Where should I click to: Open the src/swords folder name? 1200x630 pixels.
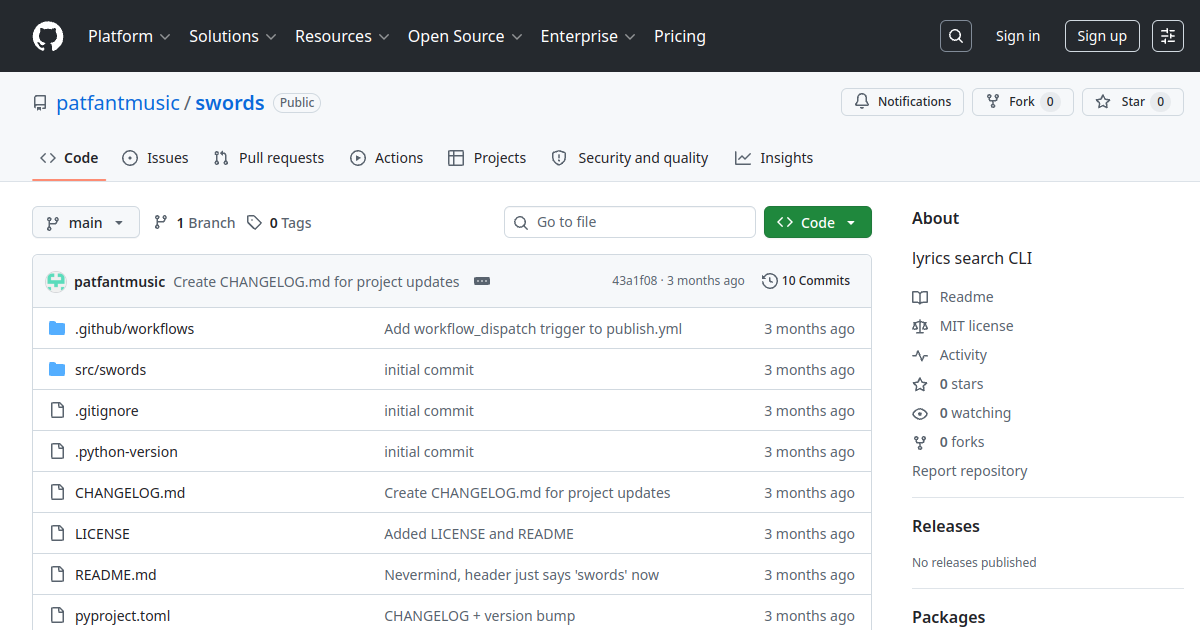[x=111, y=370]
